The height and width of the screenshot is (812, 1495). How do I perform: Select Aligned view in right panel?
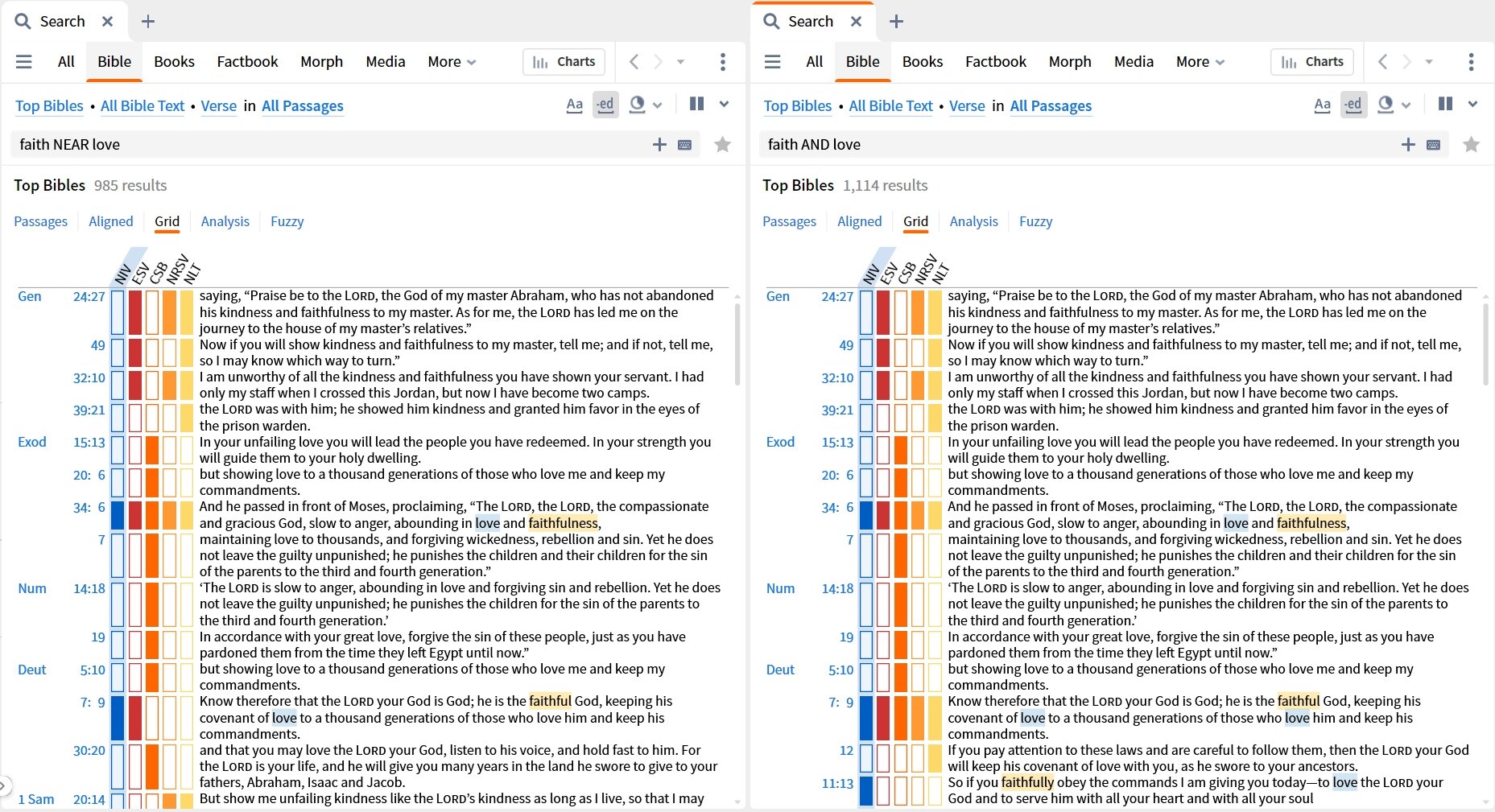(859, 221)
